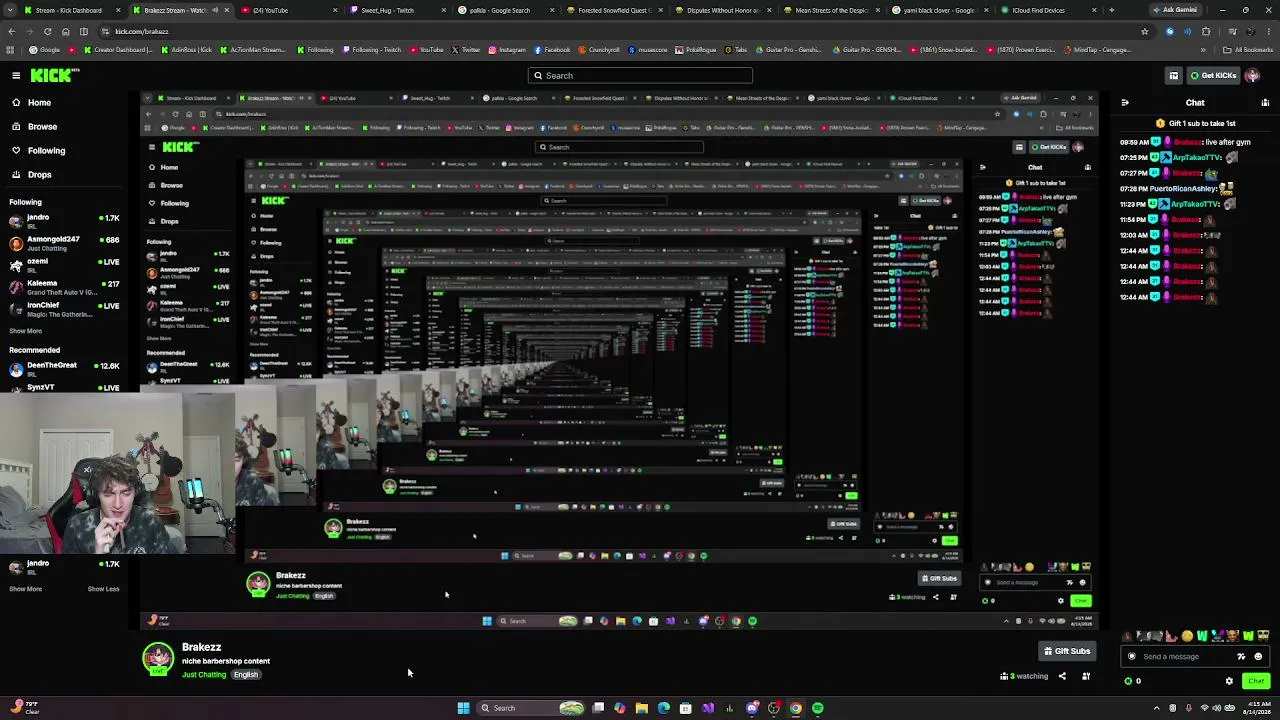Click the Gift Subs button
Viewport: 1280px width, 720px height.
point(1066,651)
